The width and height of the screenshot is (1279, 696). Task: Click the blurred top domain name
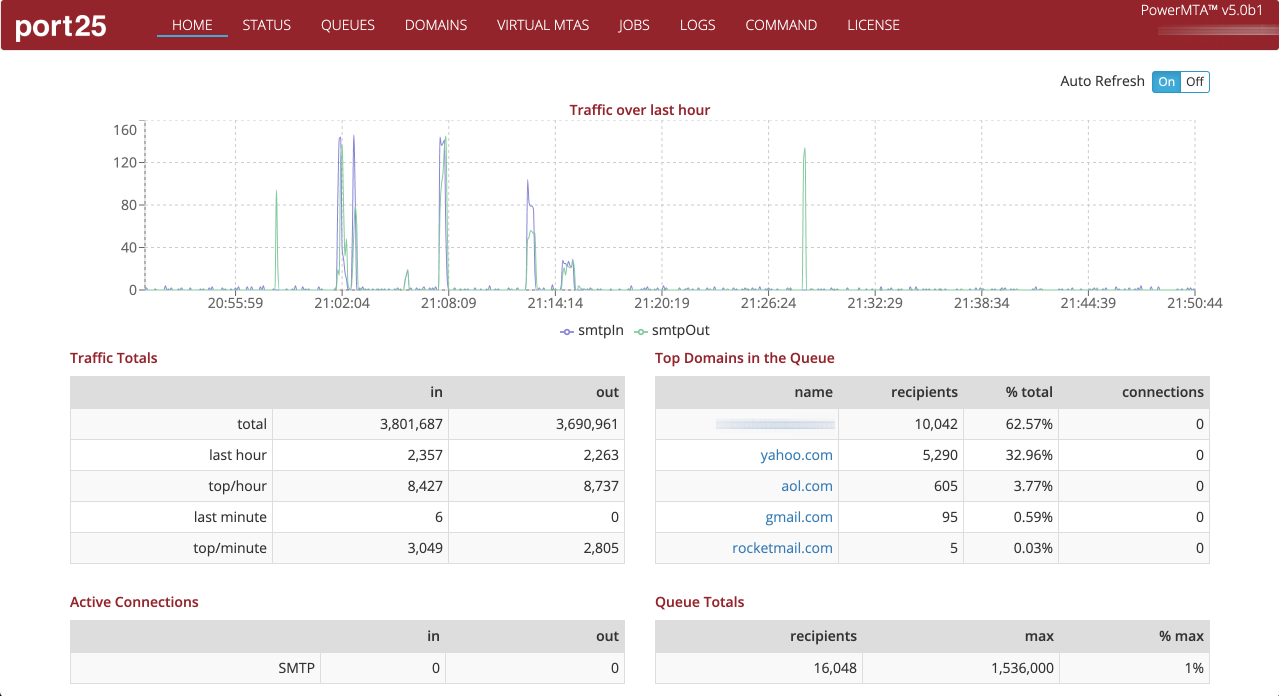(775, 424)
